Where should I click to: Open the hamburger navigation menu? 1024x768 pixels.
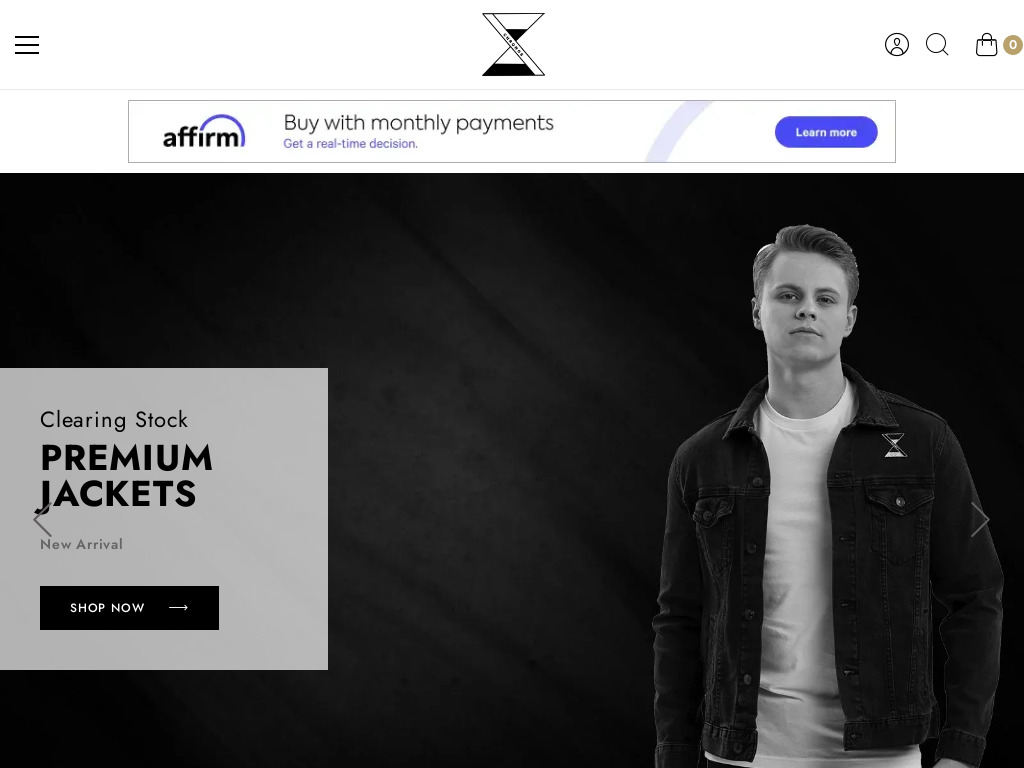tap(27, 45)
